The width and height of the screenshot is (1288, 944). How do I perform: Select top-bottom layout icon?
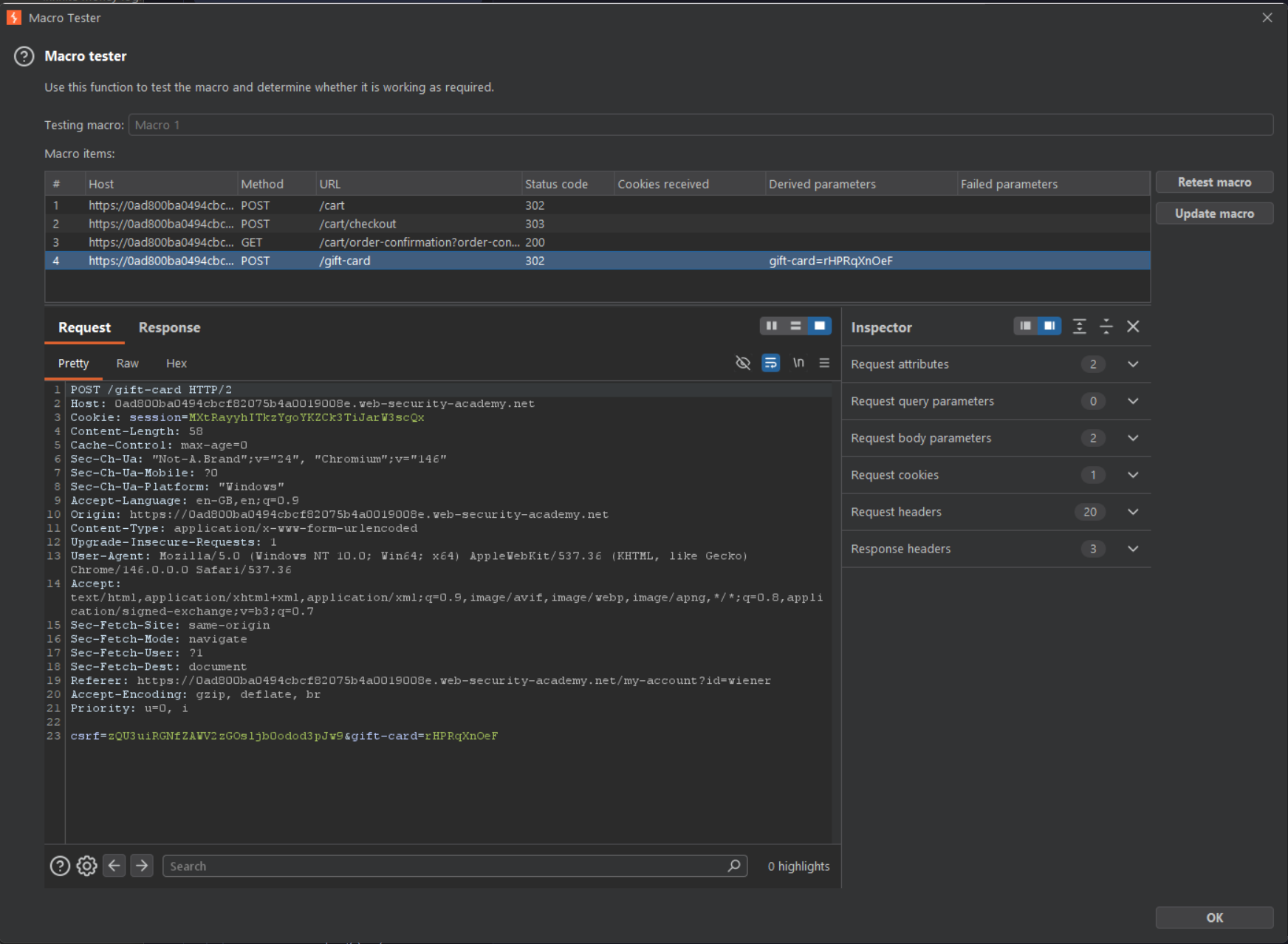[795, 326]
